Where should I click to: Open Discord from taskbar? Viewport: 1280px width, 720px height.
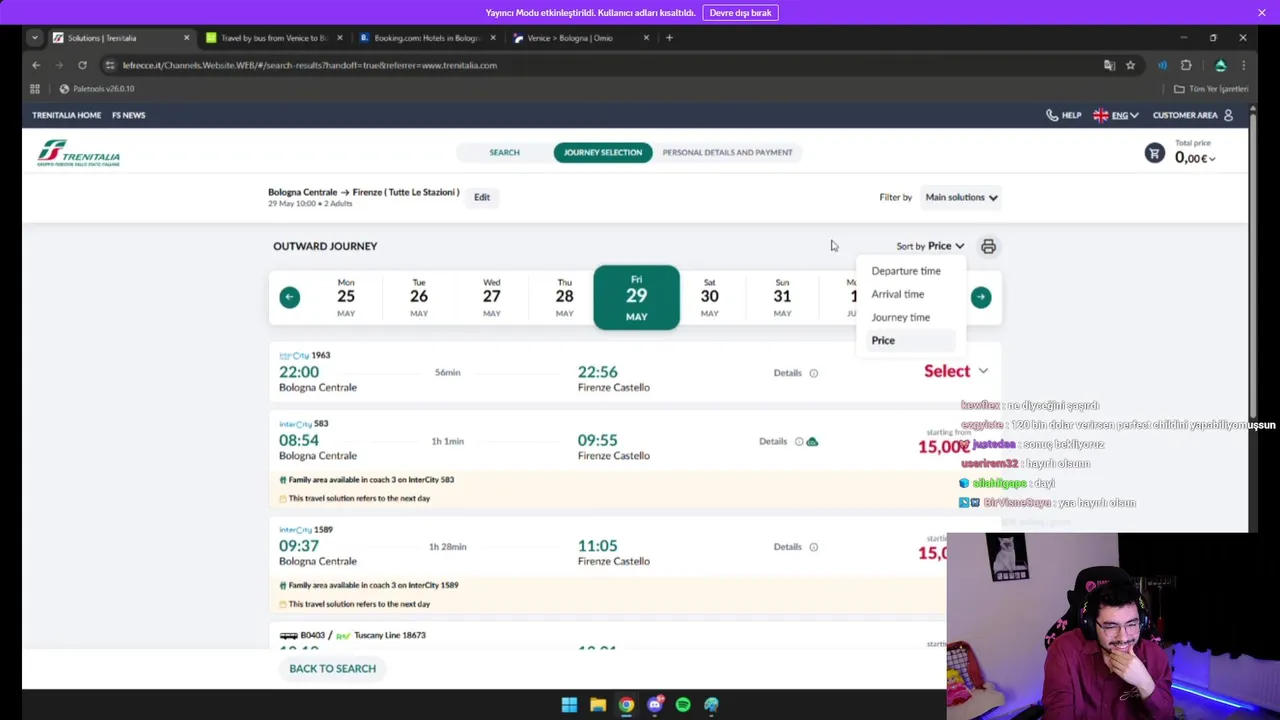pyautogui.click(x=655, y=705)
